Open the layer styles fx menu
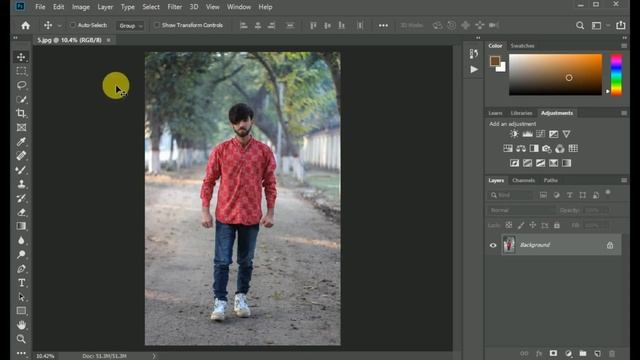This screenshot has height=360, width=640. click(x=539, y=353)
